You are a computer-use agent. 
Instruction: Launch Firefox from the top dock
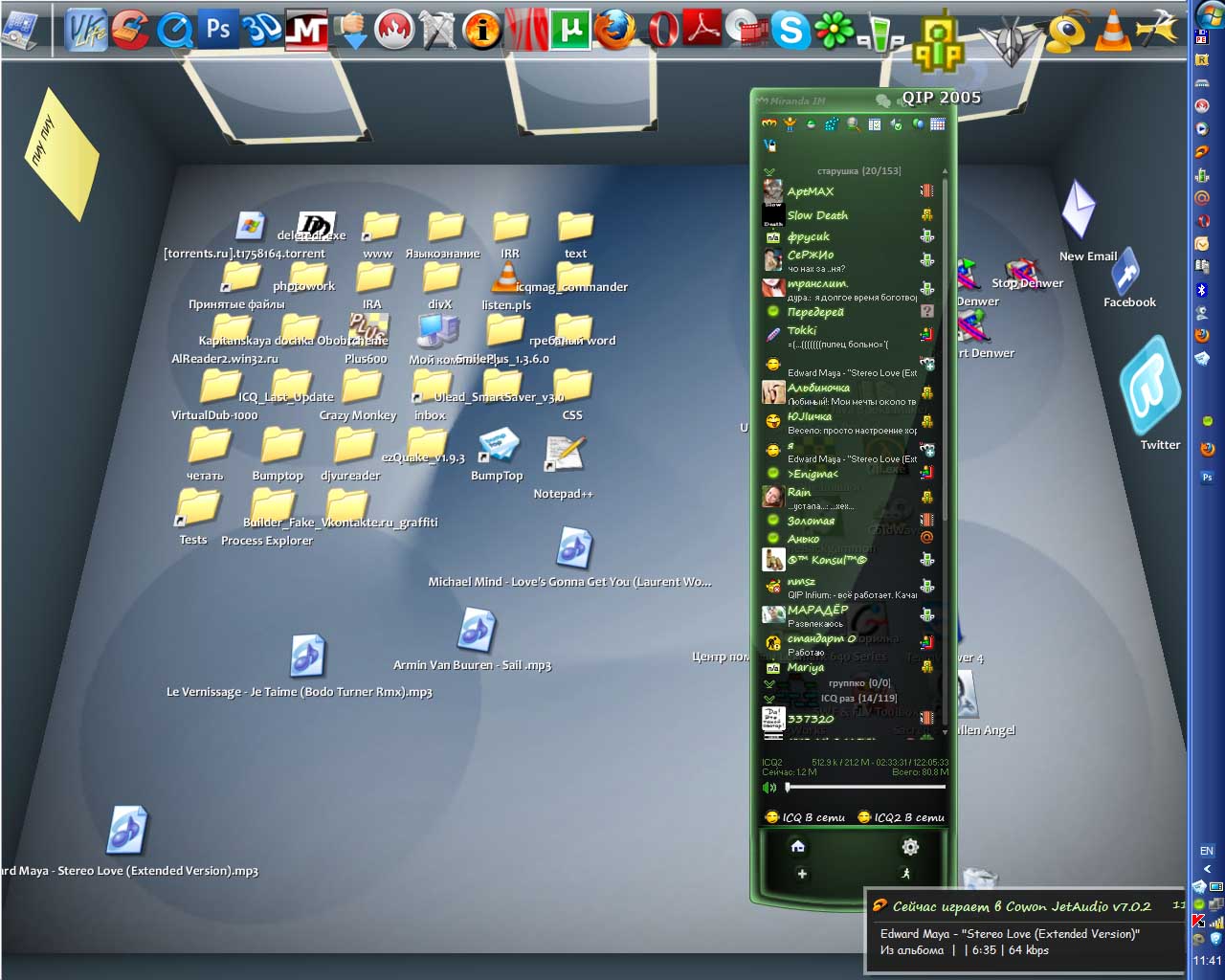tap(613, 30)
